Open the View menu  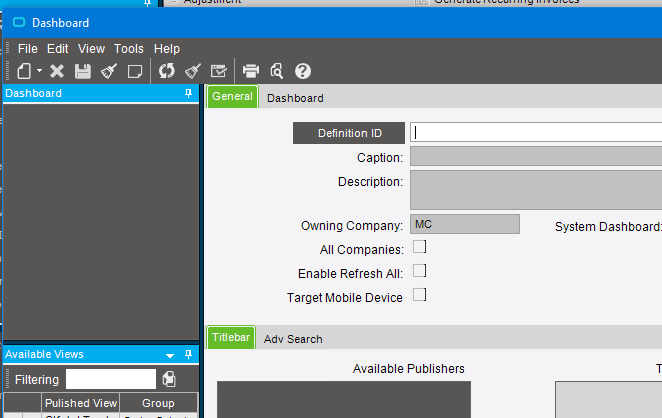click(x=91, y=49)
